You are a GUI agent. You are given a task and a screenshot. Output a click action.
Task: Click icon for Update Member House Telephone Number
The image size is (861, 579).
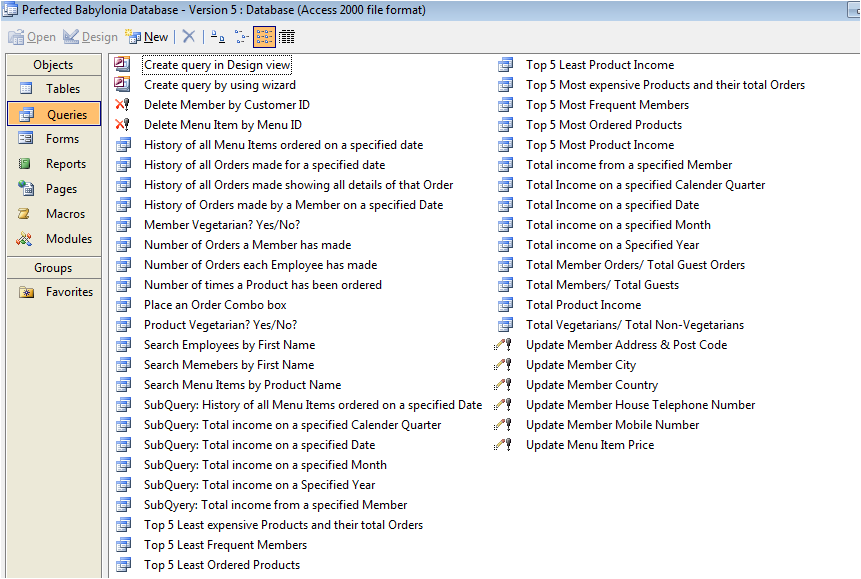click(x=503, y=405)
